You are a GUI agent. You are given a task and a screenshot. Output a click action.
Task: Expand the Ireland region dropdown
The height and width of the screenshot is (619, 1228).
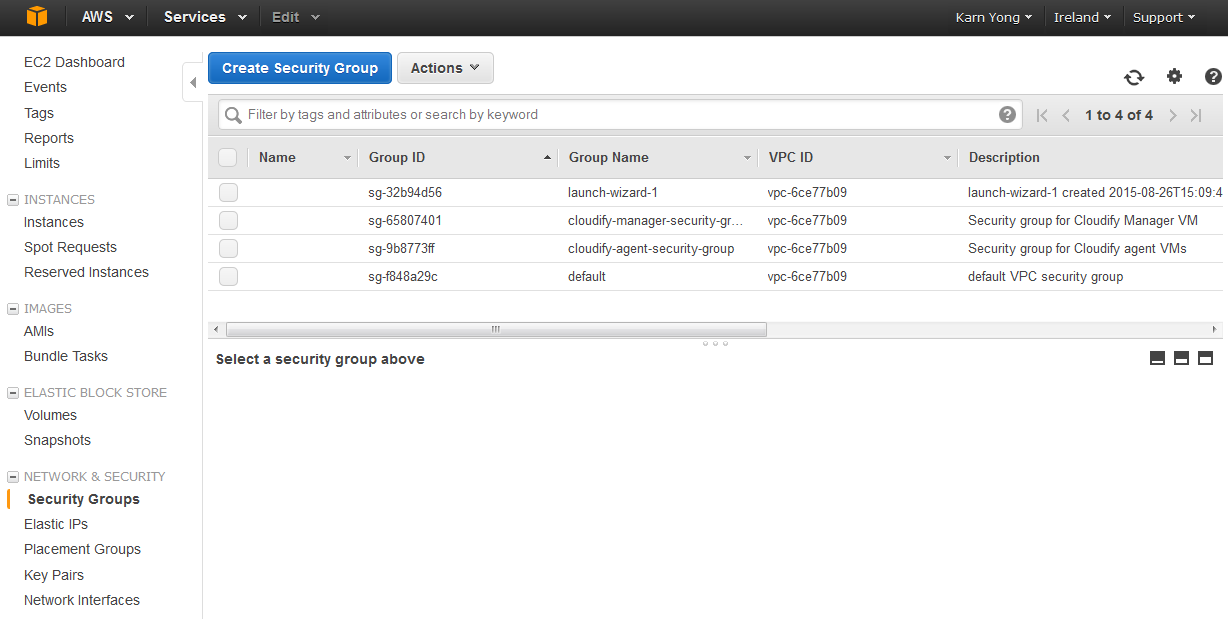click(1082, 17)
